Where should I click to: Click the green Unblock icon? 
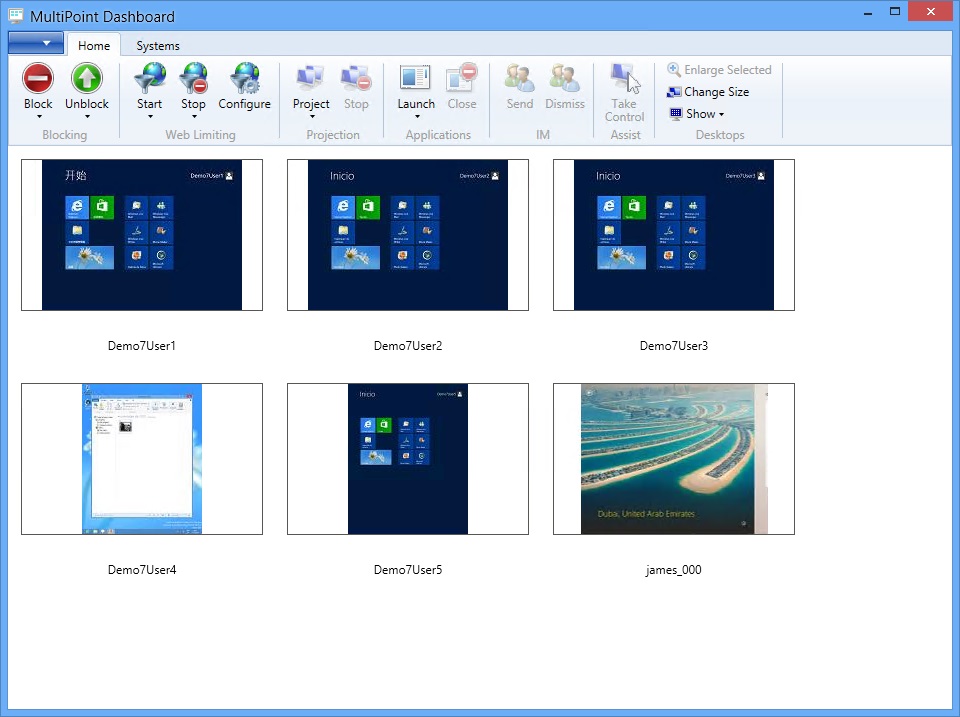86,78
